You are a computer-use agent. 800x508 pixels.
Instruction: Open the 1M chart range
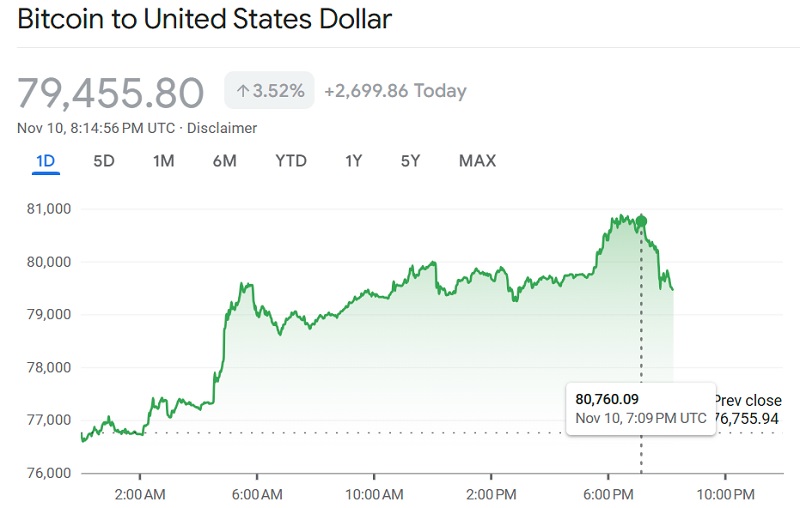(x=164, y=161)
